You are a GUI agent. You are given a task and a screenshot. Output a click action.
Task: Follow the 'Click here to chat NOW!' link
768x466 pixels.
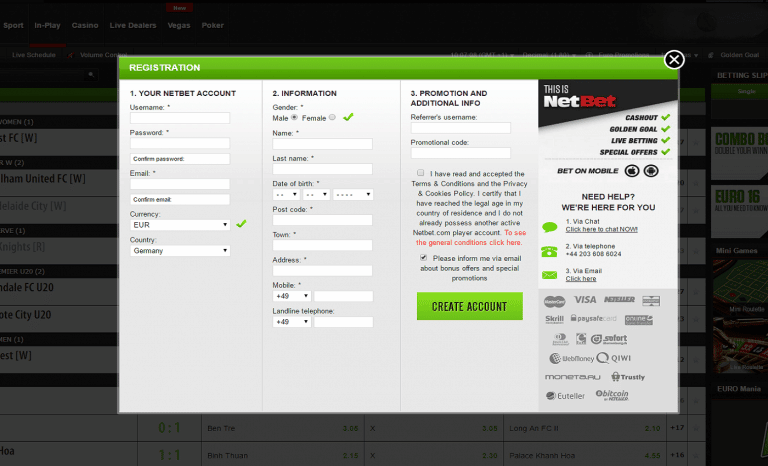600,230
